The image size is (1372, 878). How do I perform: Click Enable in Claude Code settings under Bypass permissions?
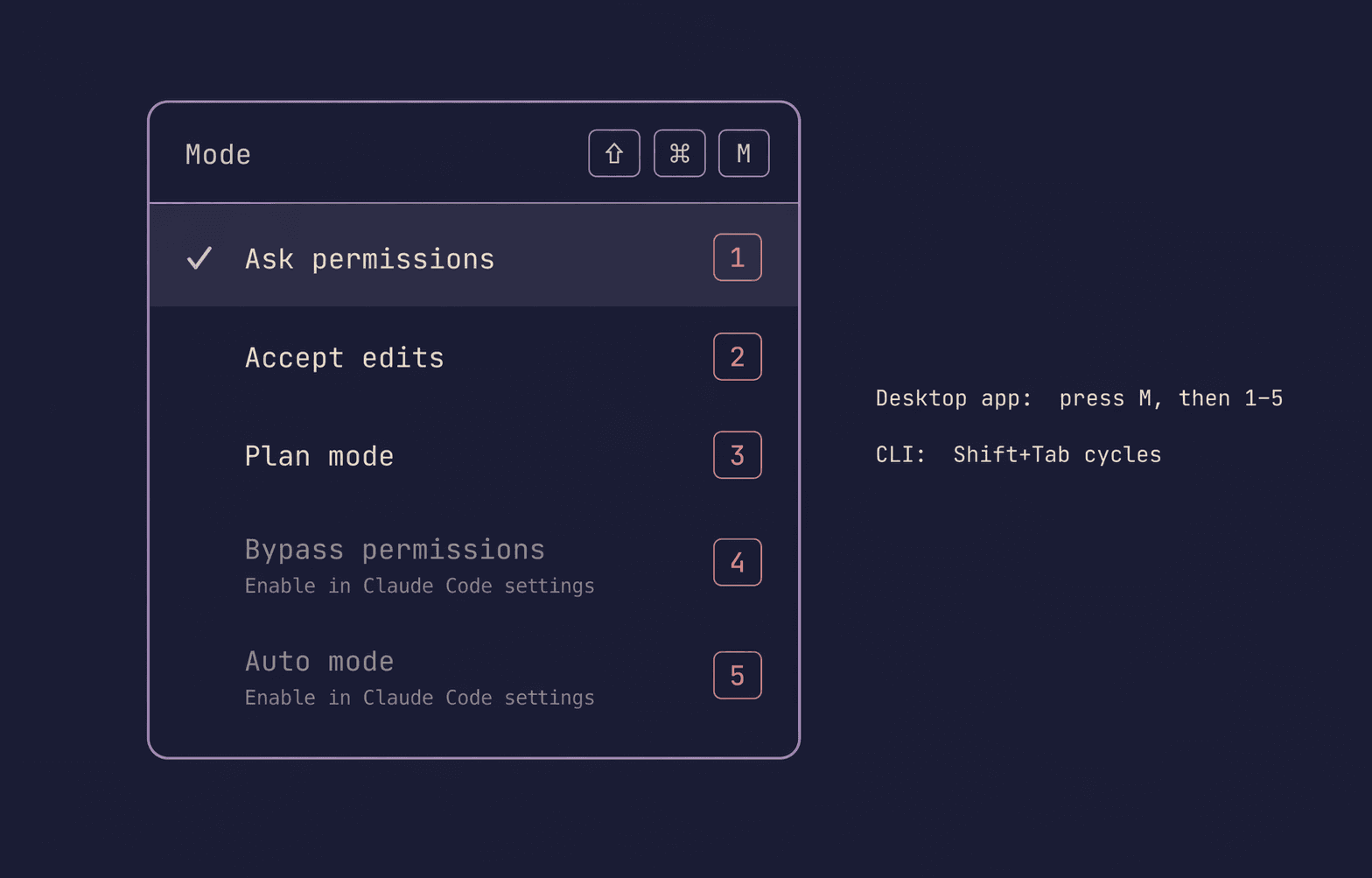pyautogui.click(x=419, y=586)
